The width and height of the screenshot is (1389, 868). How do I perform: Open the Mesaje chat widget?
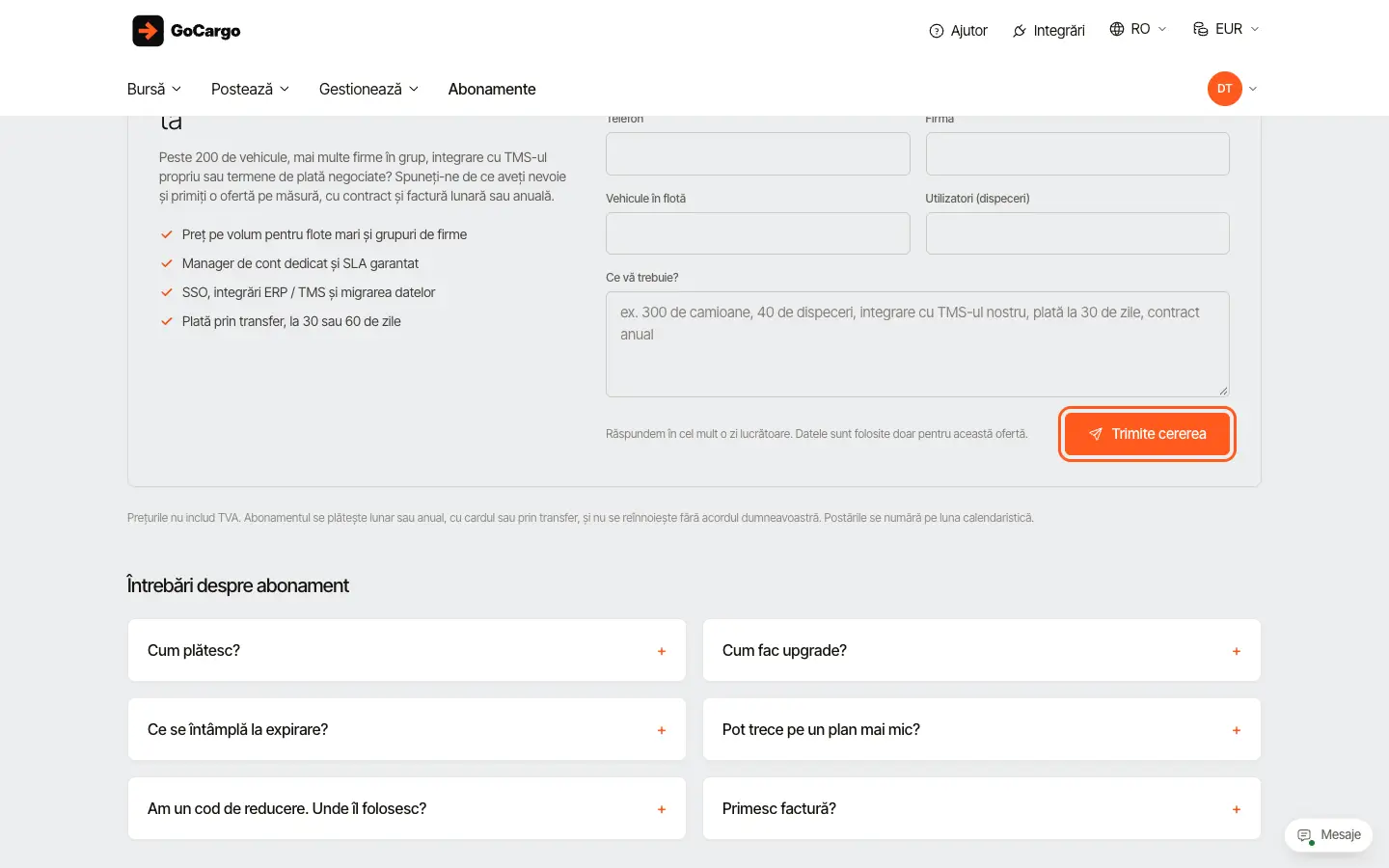pos(1328,835)
